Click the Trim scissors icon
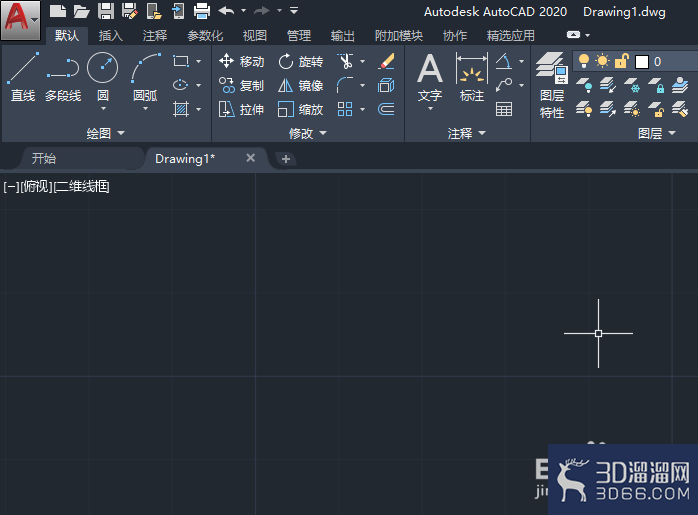Image resolution: width=698 pixels, height=515 pixels. (x=345, y=61)
